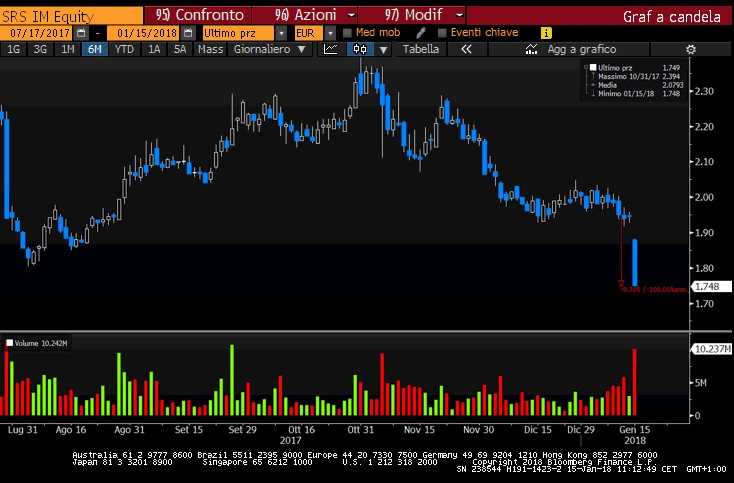Click the Minimo 01/15/18 legend entry
734x483 pixels.
[639, 94]
